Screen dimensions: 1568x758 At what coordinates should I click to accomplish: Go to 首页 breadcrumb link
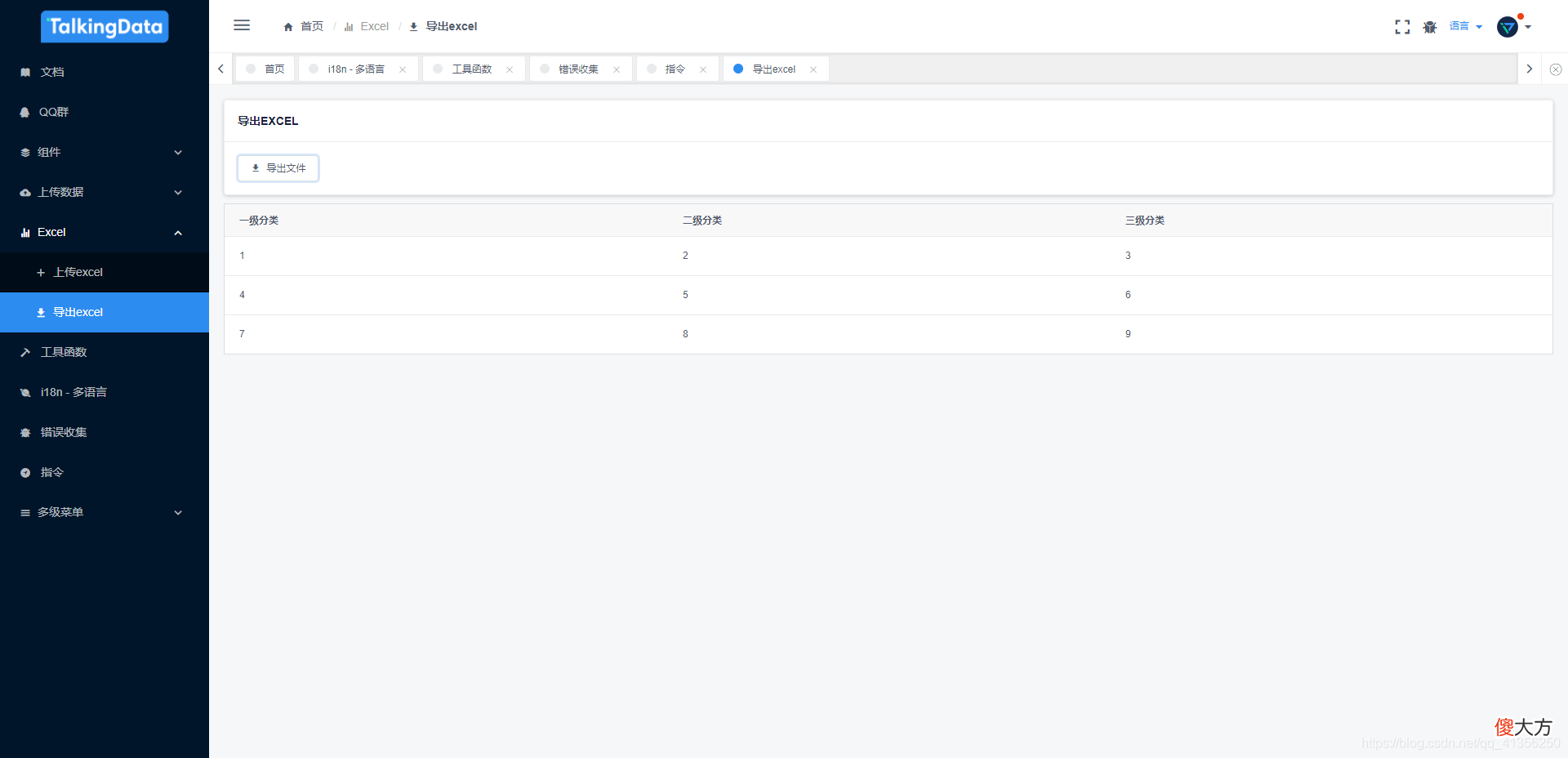tap(303, 26)
